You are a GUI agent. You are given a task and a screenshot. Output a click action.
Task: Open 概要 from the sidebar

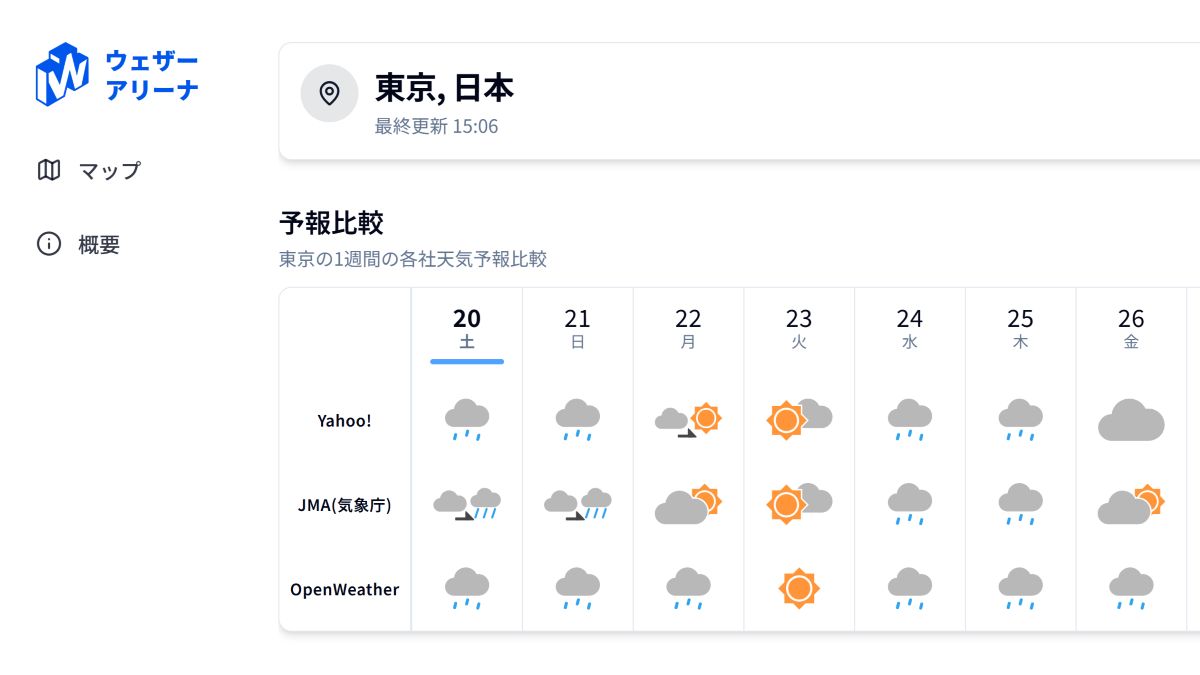(x=100, y=244)
